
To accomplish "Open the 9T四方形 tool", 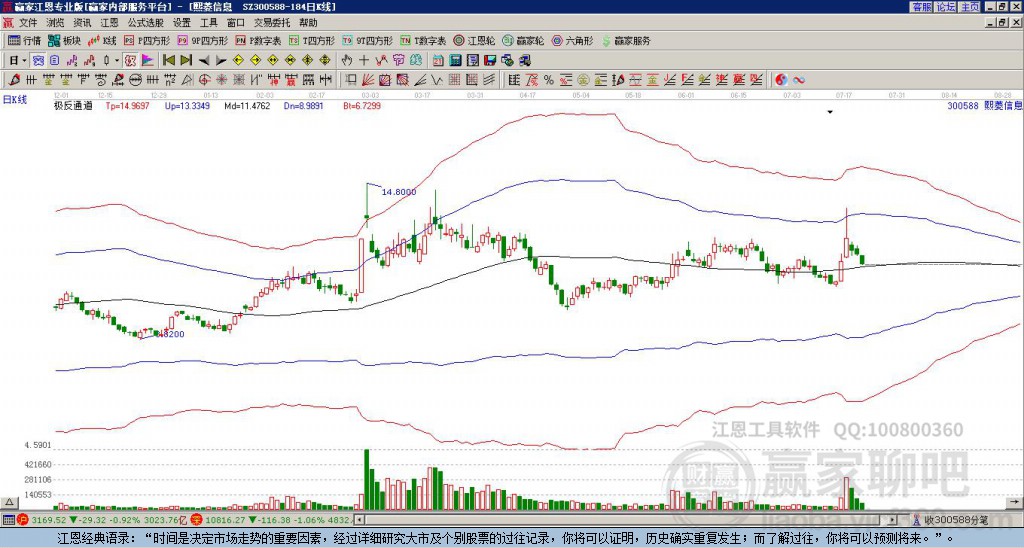I will (x=367, y=40).
